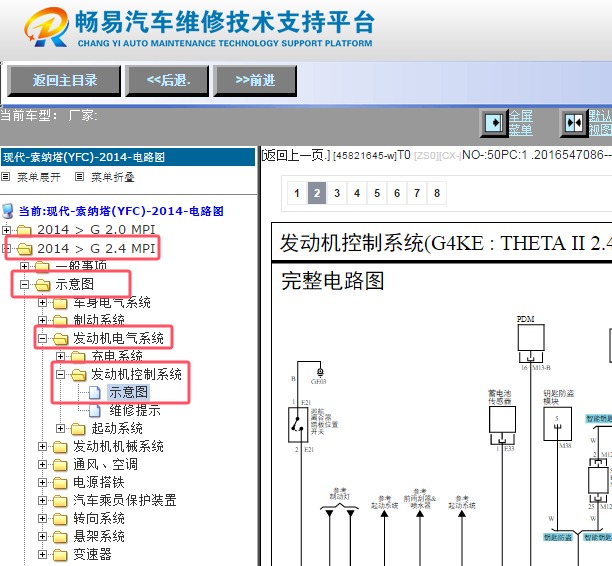Open 转向系统 tree item
The height and width of the screenshot is (566, 612).
[x=99, y=518]
